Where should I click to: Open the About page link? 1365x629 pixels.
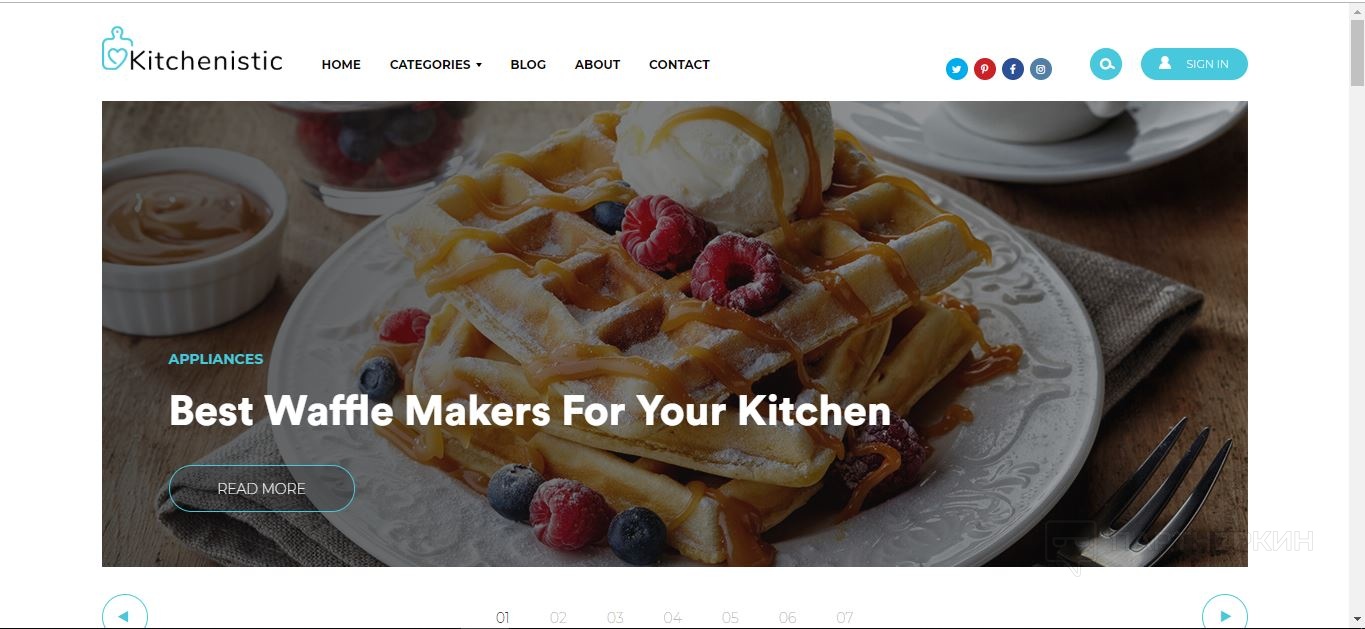click(x=597, y=64)
